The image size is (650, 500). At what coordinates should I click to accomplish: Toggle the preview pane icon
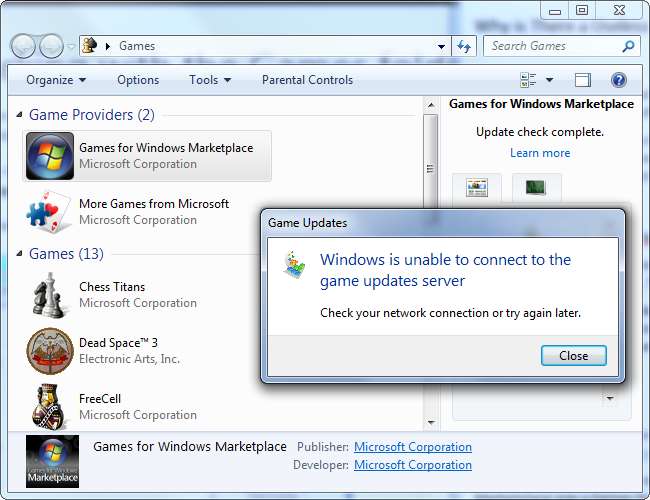[583, 80]
